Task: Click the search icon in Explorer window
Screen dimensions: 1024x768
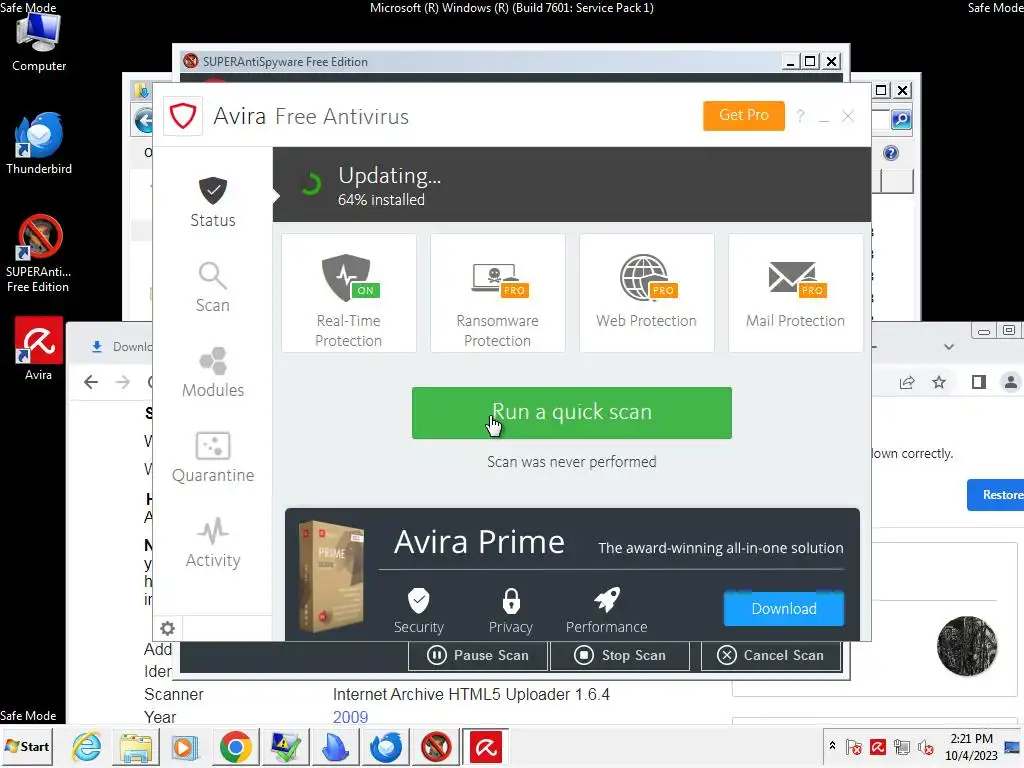Action: tap(901, 120)
